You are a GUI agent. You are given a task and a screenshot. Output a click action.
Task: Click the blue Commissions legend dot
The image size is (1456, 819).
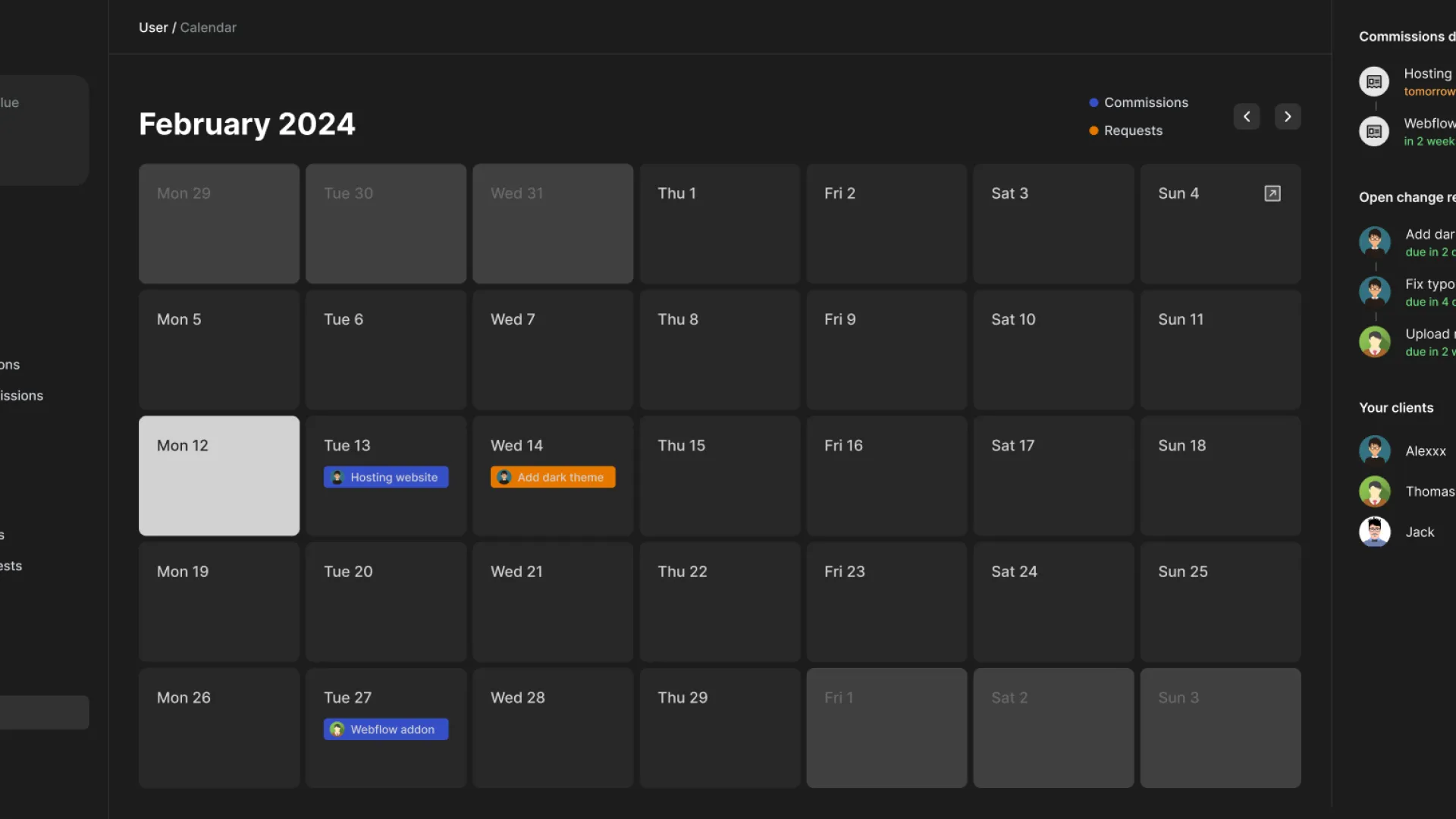[1094, 102]
